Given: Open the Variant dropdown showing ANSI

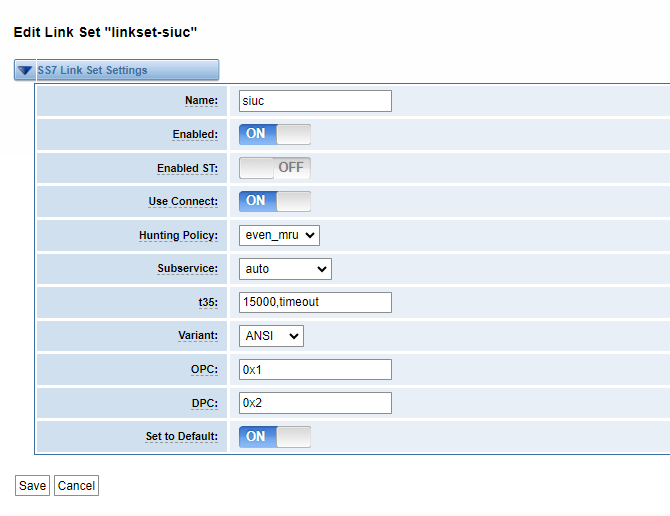Looking at the screenshot, I should [271, 336].
